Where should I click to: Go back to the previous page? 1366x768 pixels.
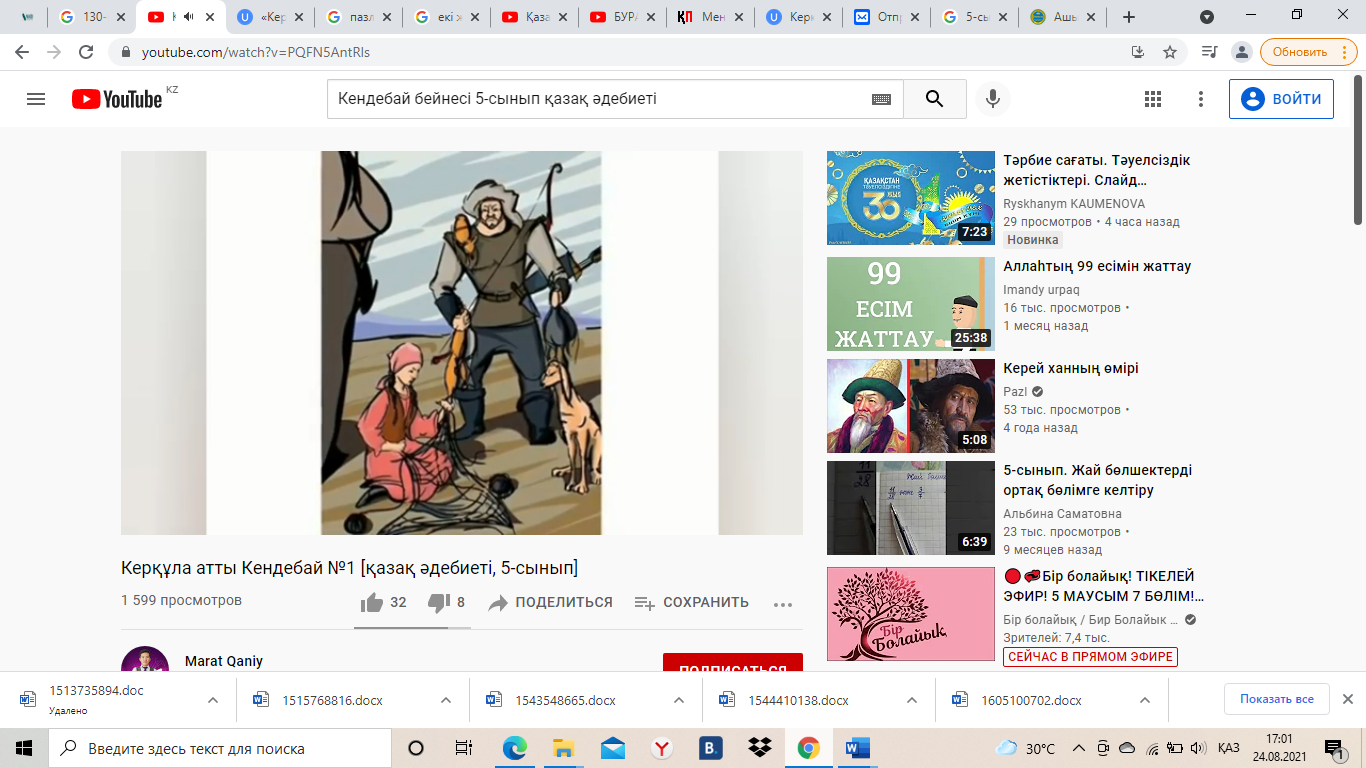pos(22,52)
